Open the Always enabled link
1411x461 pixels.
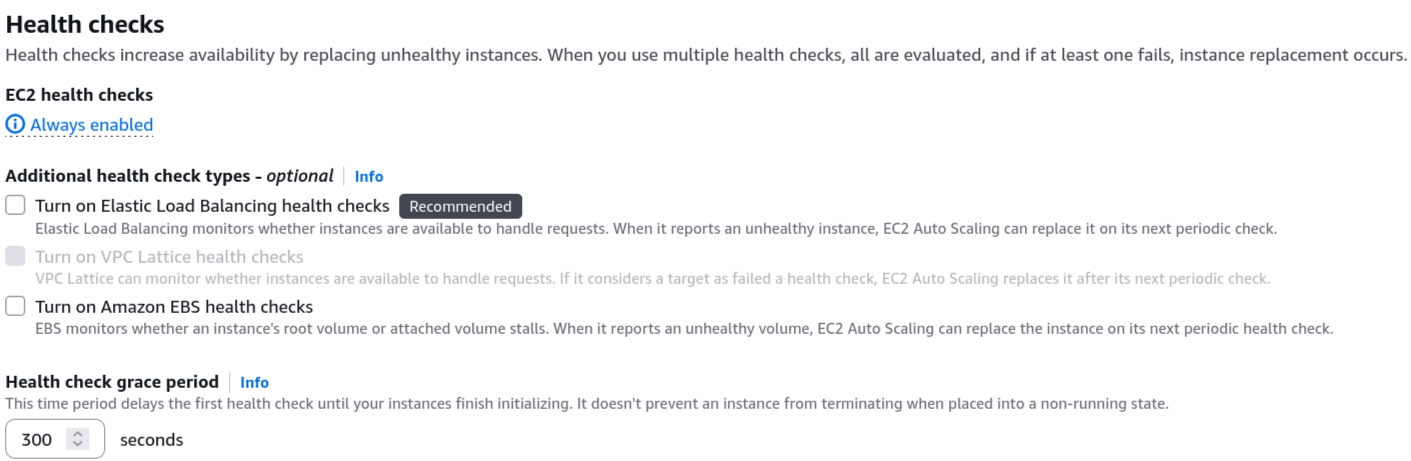click(91, 125)
